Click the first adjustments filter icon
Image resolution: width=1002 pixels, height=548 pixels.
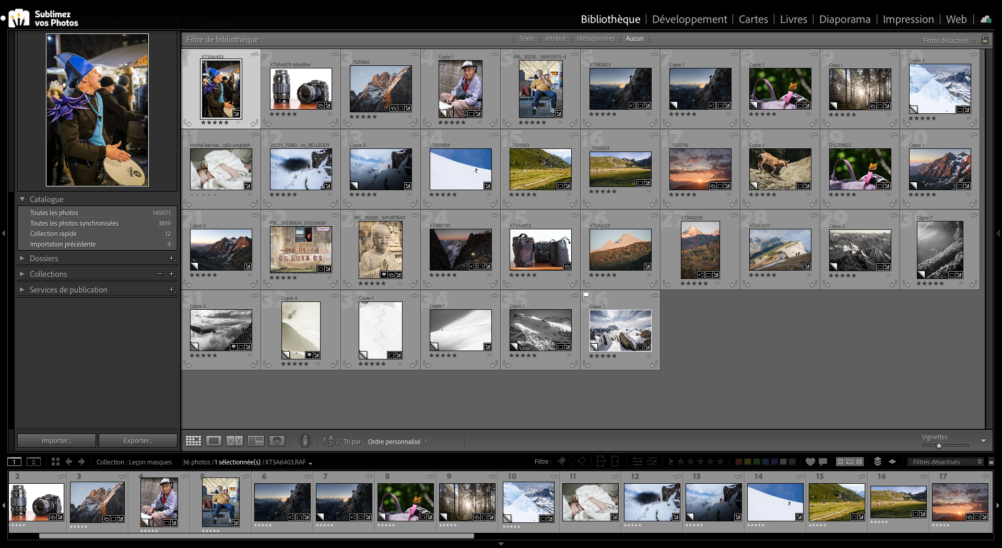tap(637, 462)
